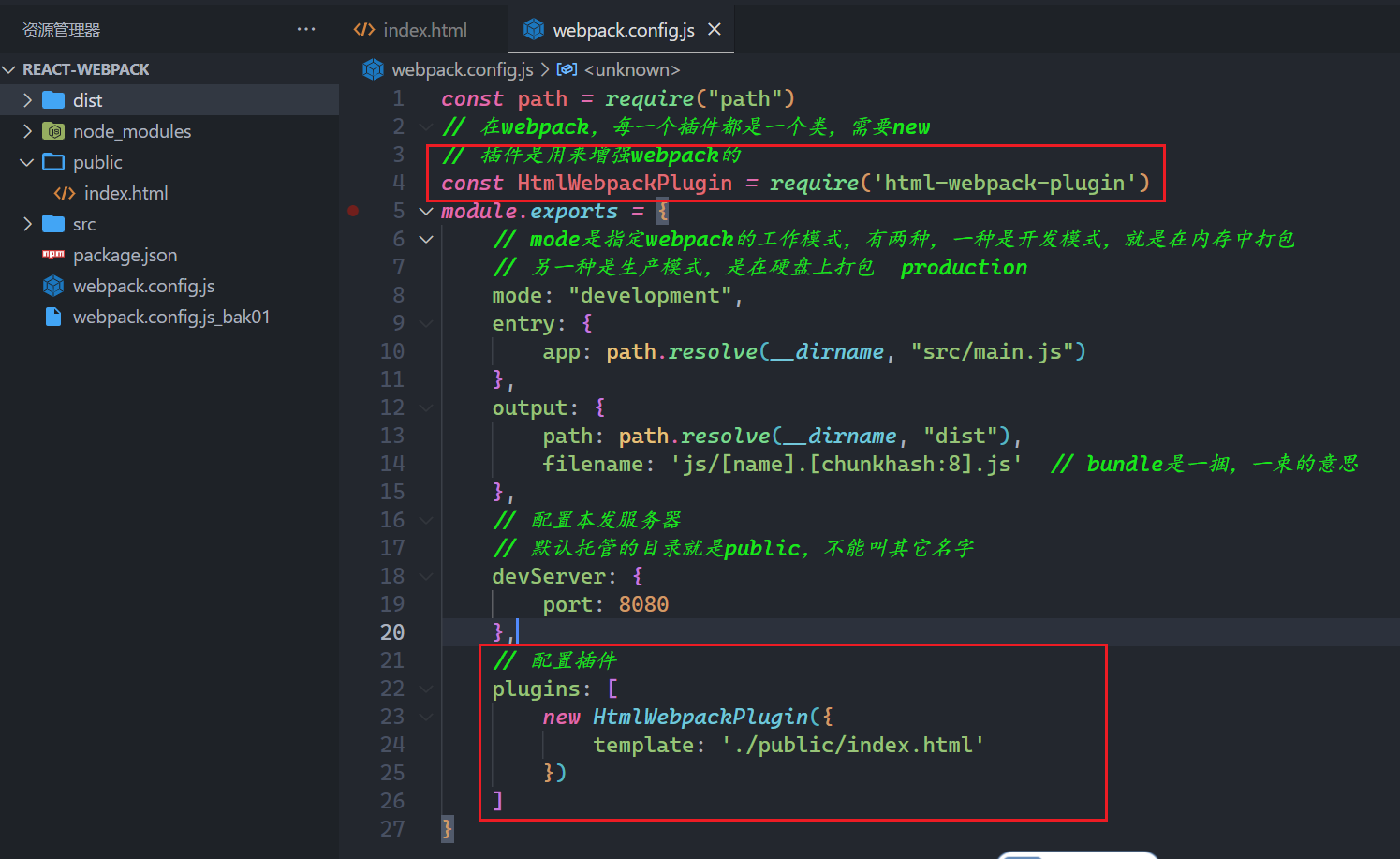Click line number 20 in the gutter
The image size is (1400, 859).
[392, 632]
